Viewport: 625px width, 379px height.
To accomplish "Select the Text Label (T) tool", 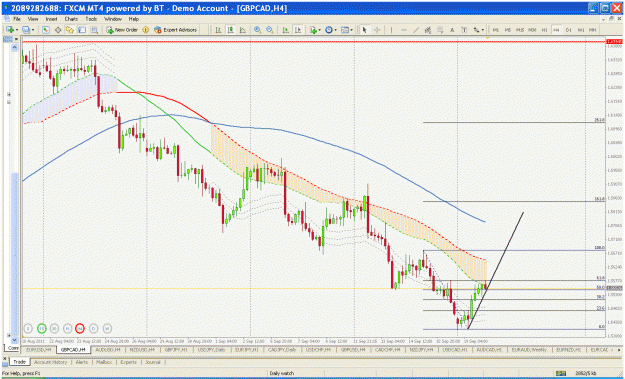I will click(464, 30).
